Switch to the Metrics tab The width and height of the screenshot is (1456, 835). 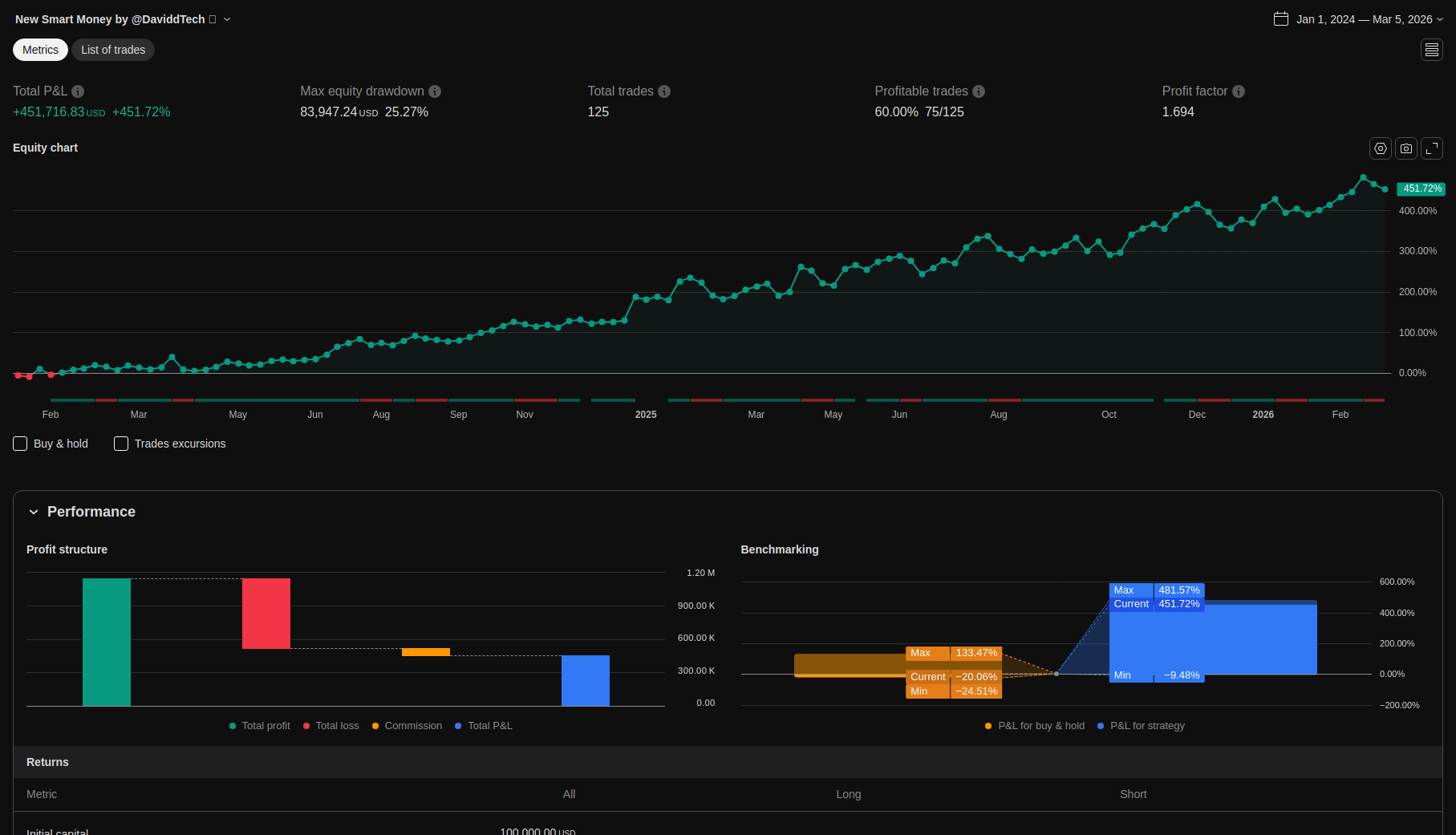40,50
